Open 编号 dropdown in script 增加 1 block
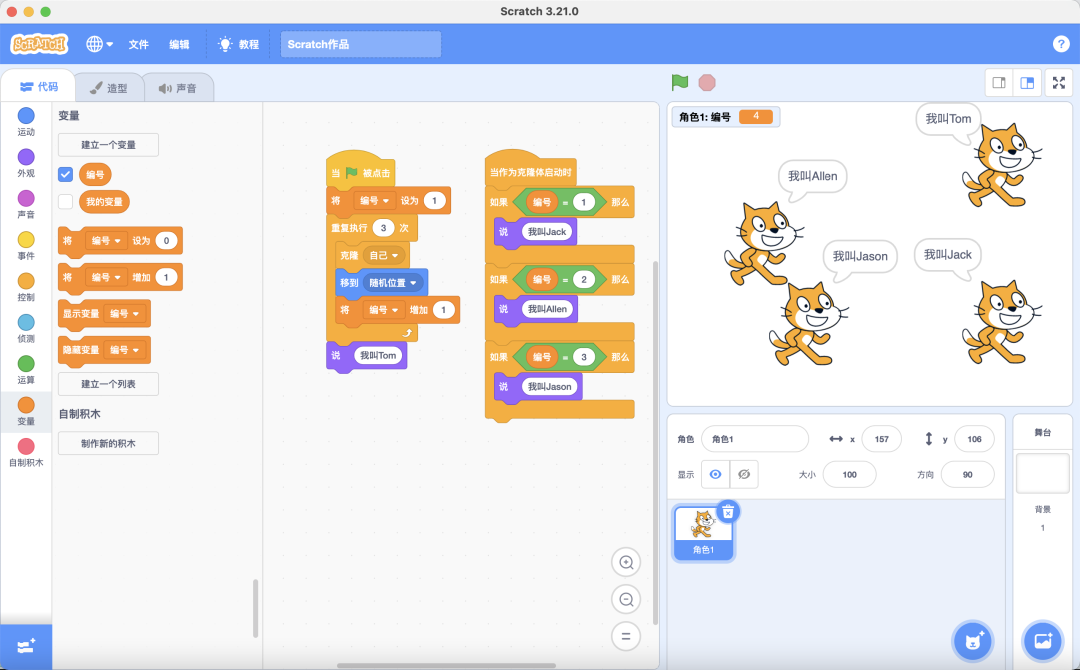 pos(383,310)
